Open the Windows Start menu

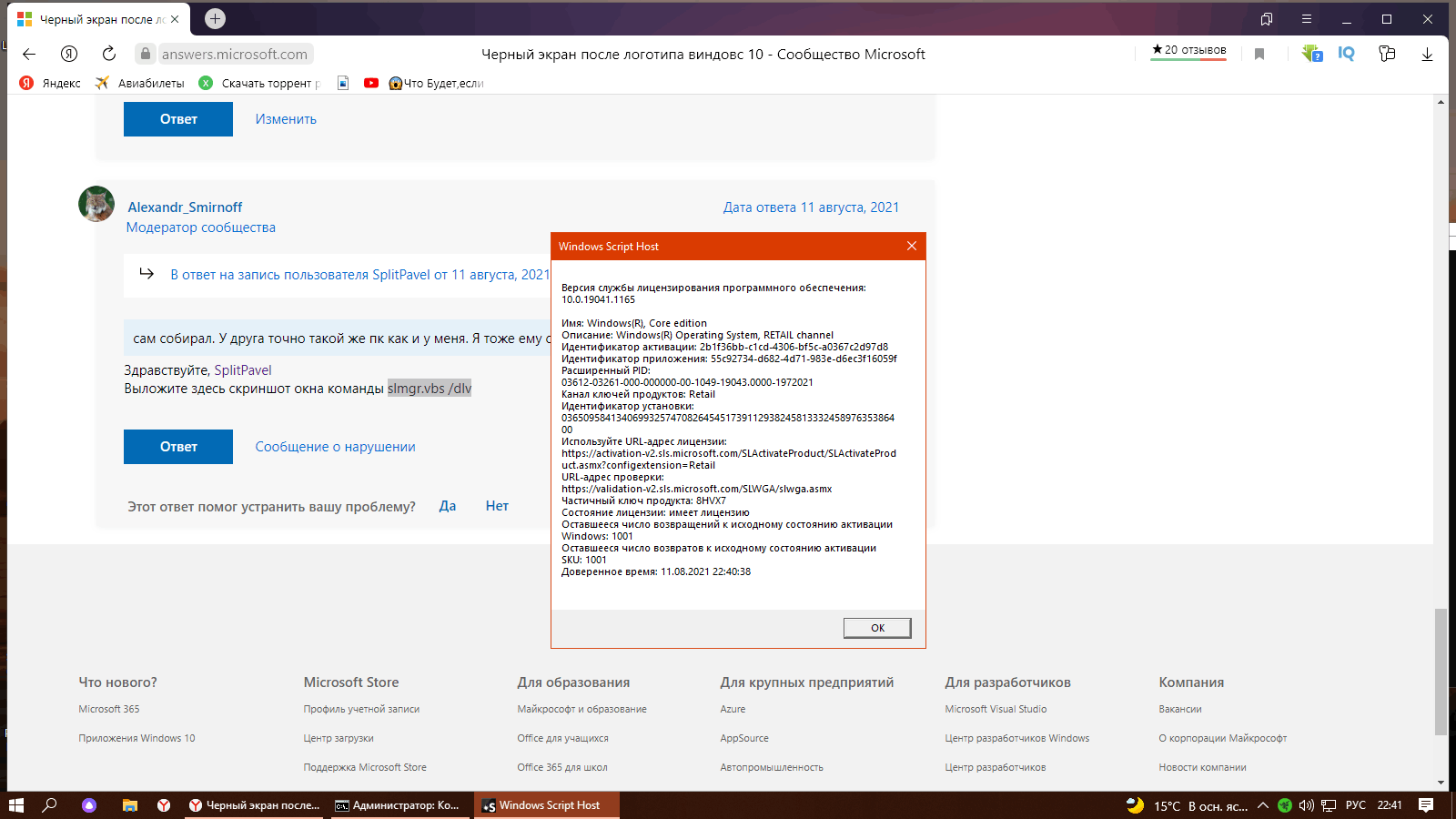tap(15, 805)
